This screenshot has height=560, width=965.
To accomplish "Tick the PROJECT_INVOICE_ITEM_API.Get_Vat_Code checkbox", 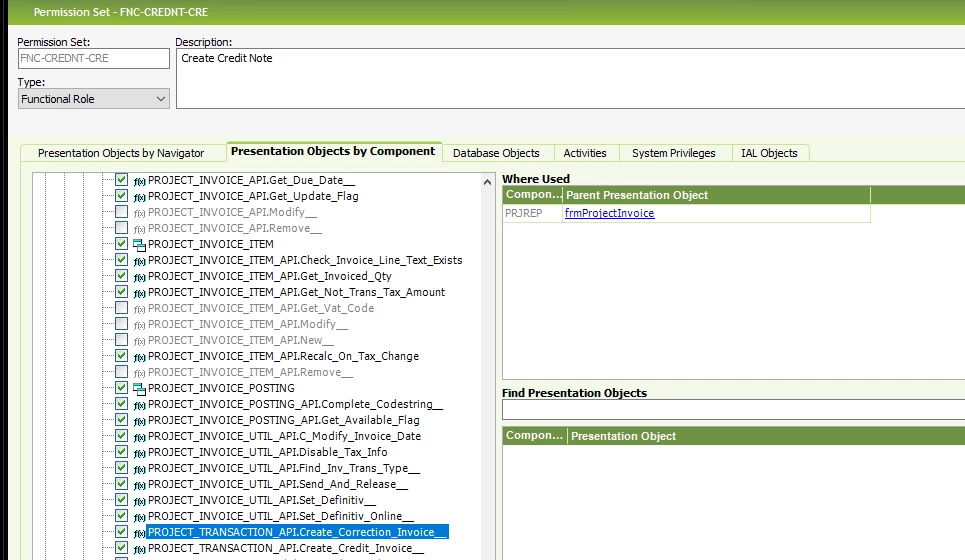I will click(121, 308).
